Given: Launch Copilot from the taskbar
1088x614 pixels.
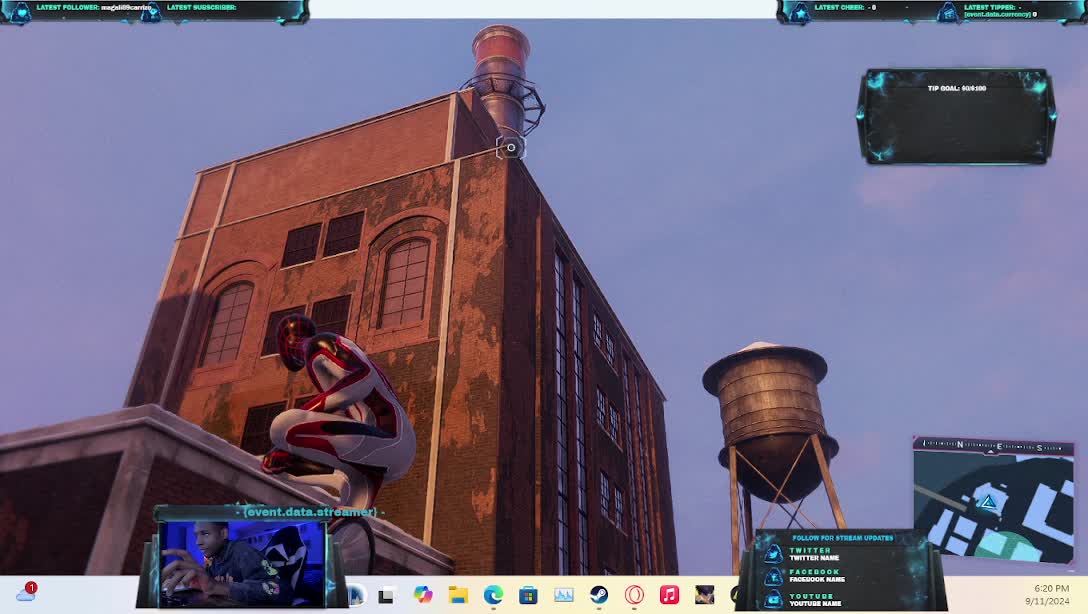Looking at the screenshot, I should pyautogui.click(x=423, y=595).
